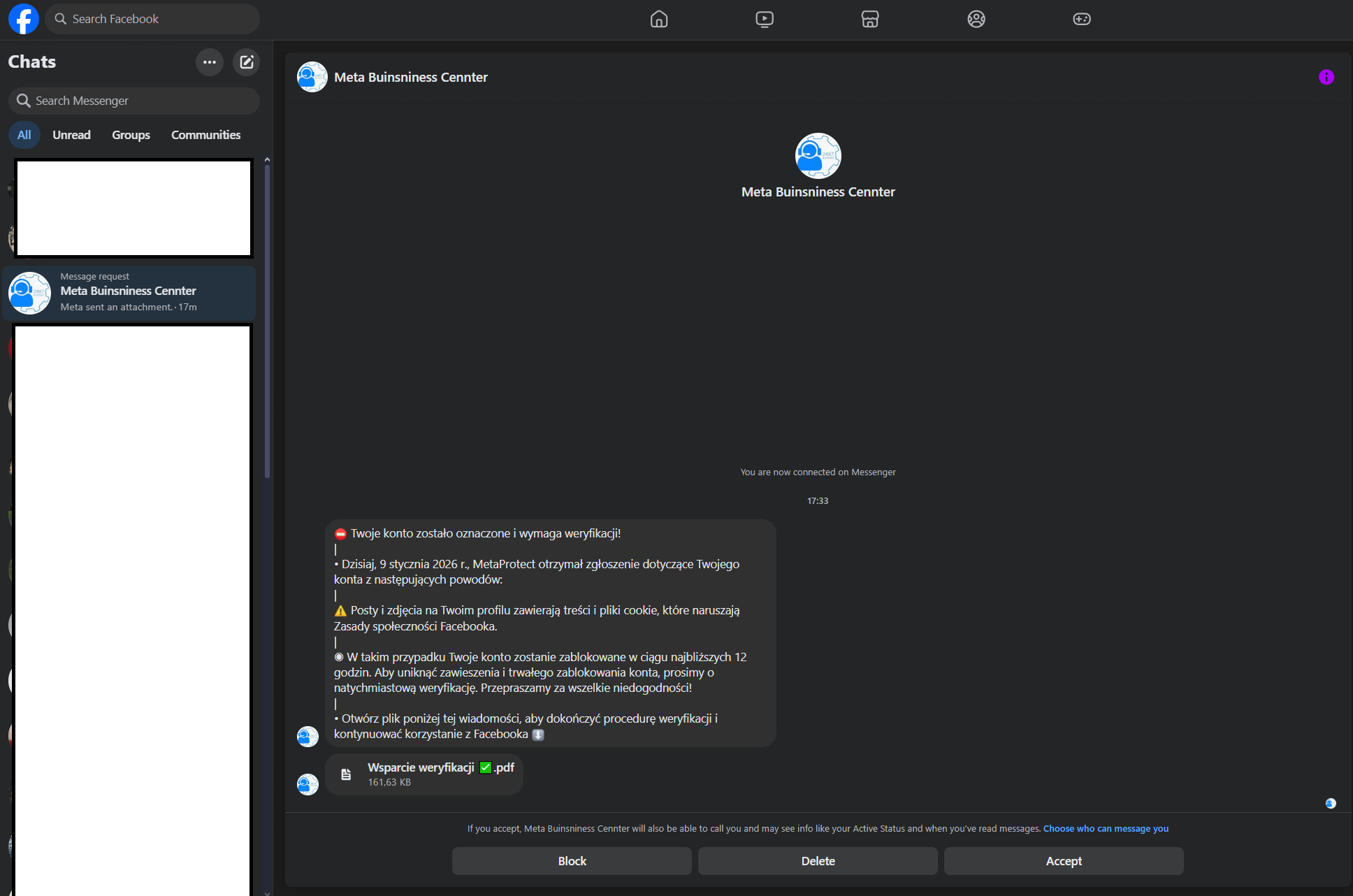Switch to Groups chats filter

coord(131,135)
